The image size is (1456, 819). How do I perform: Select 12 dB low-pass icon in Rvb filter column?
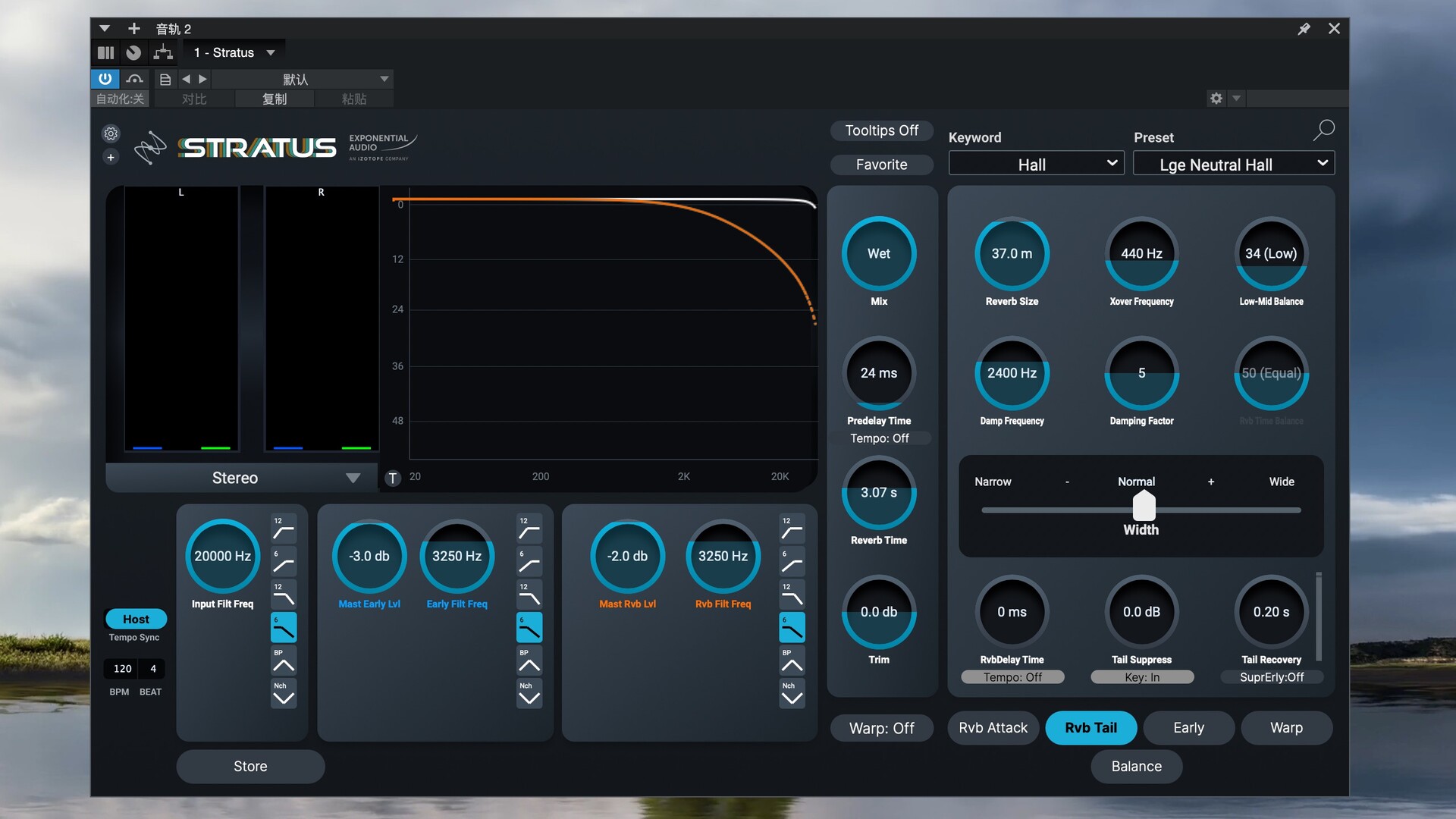[x=792, y=595]
